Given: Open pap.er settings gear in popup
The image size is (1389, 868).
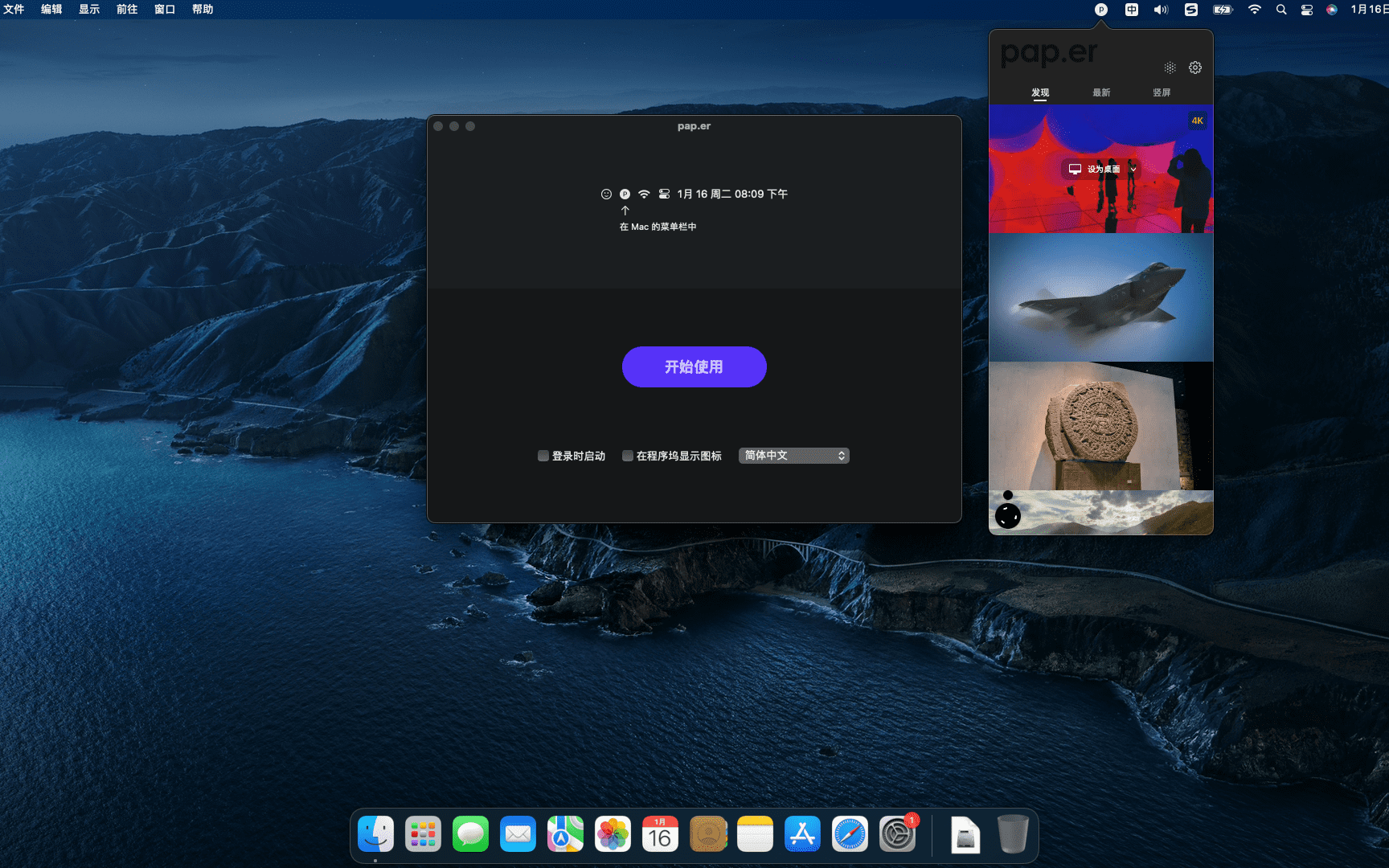Looking at the screenshot, I should pos(1195,68).
